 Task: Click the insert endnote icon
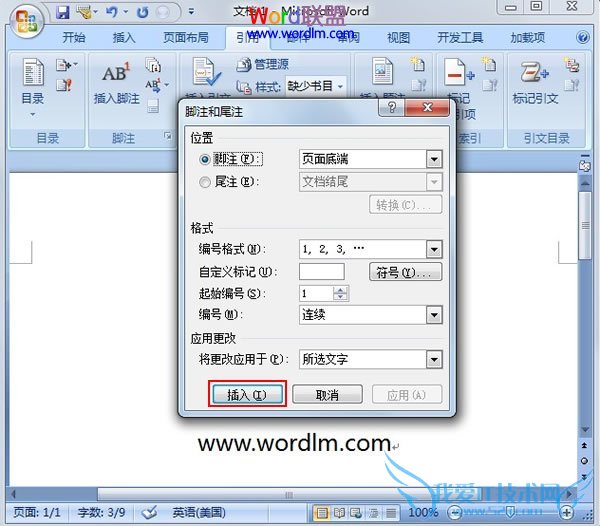point(153,65)
